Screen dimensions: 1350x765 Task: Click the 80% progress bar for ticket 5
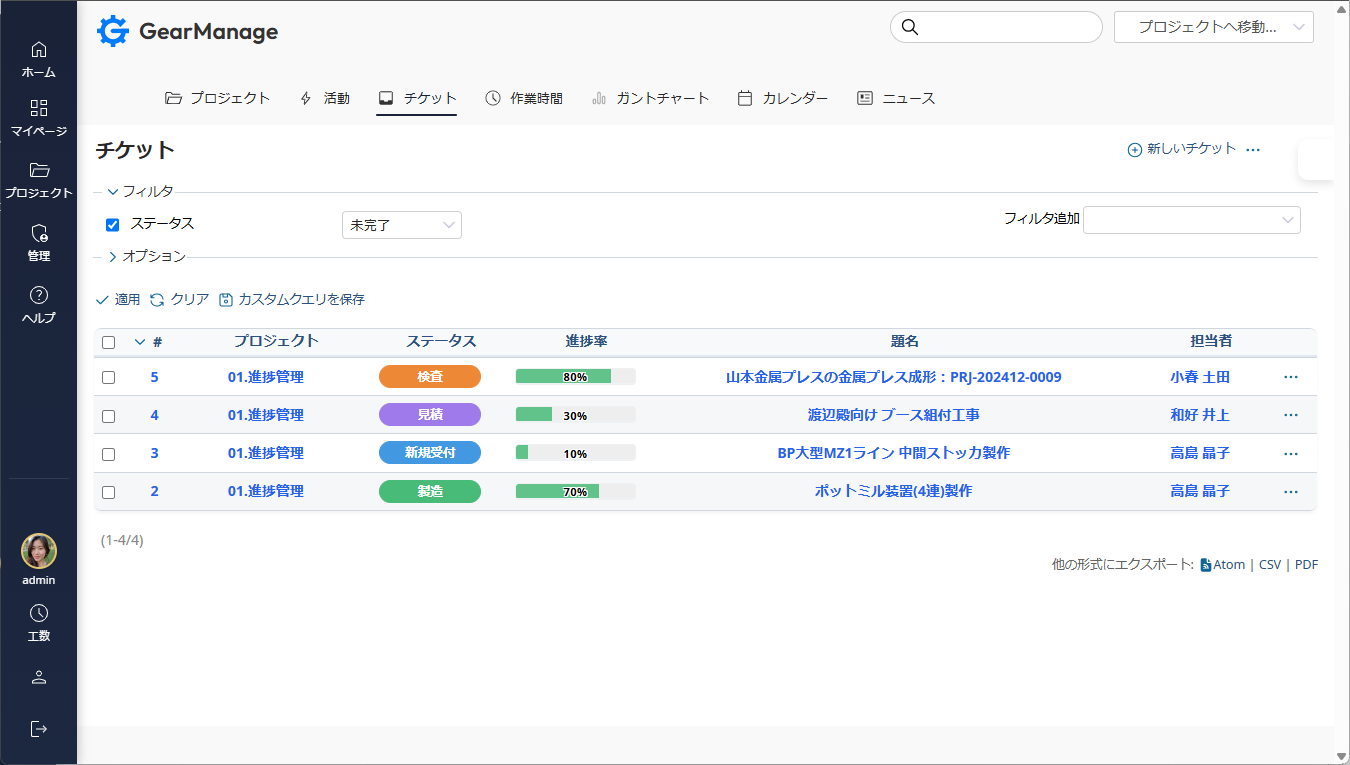tap(575, 377)
